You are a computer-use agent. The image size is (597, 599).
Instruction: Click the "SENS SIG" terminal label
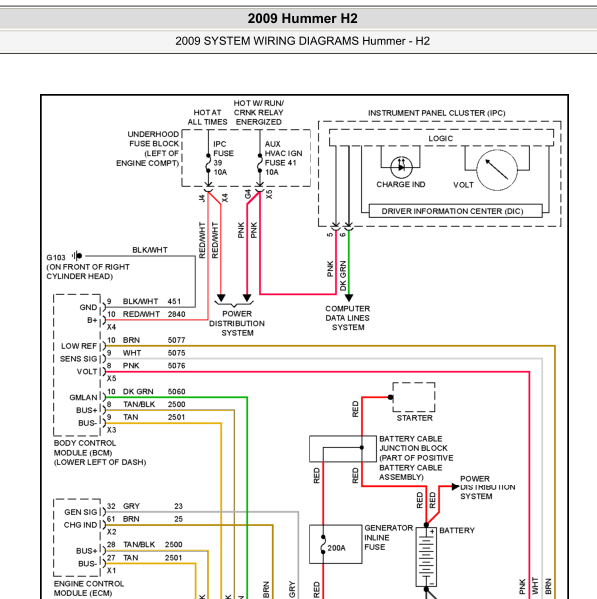(x=78, y=359)
